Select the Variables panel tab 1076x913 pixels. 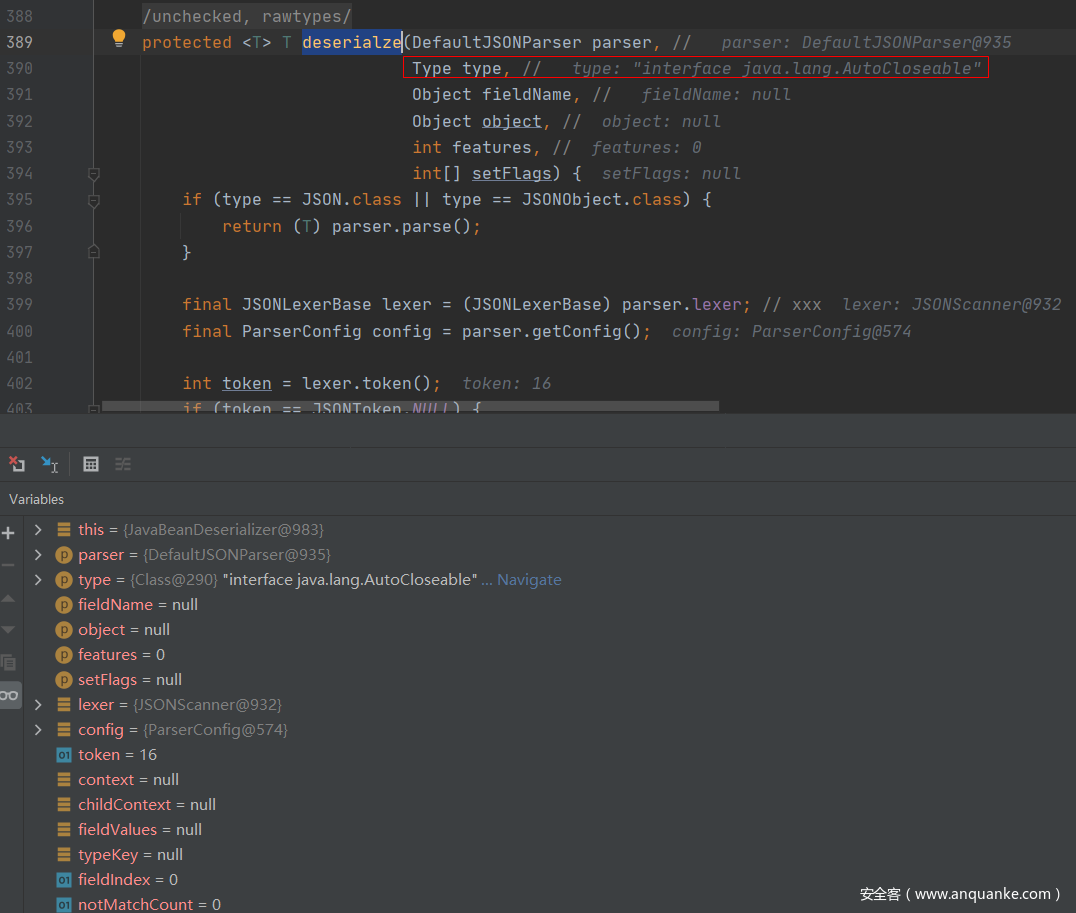click(x=37, y=499)
